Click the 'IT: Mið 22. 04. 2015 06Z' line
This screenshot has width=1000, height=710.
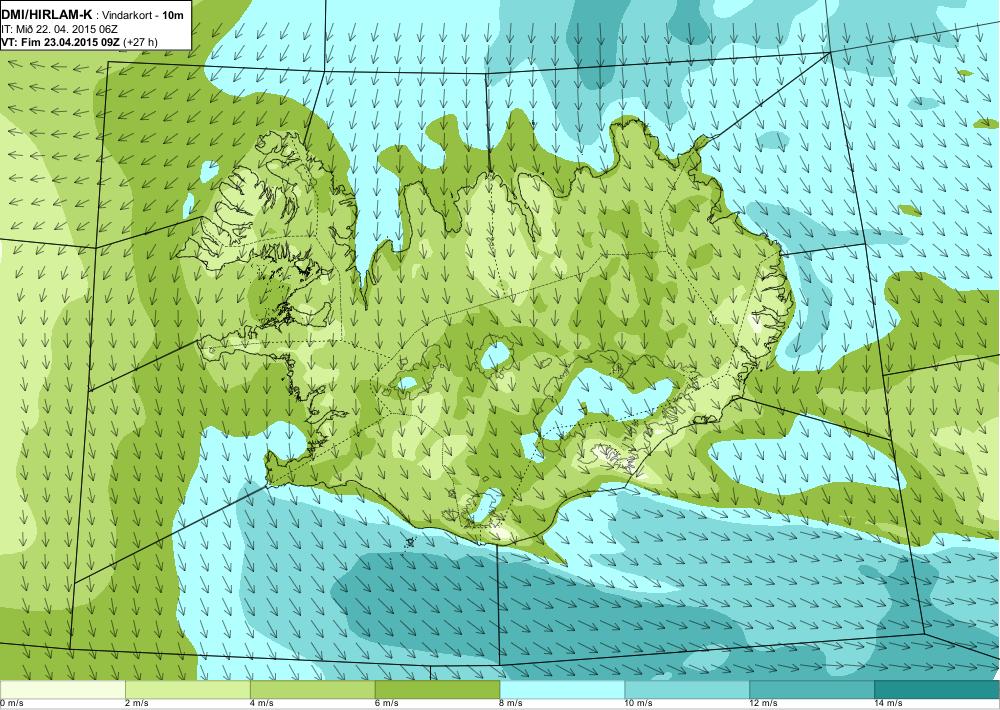pyautogui.click(x=59, y=29)
